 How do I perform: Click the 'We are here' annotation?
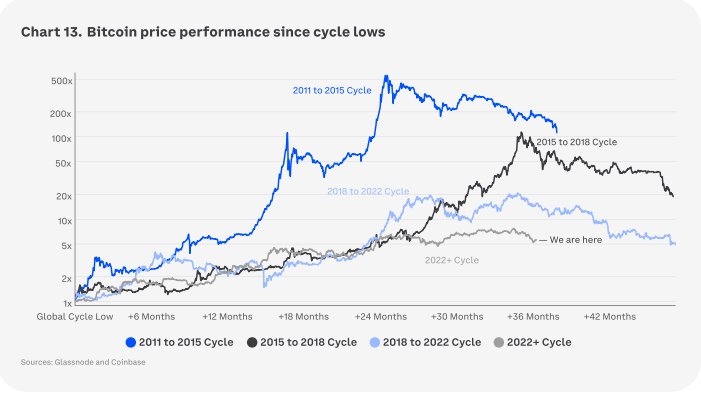(x=570, y=240)
